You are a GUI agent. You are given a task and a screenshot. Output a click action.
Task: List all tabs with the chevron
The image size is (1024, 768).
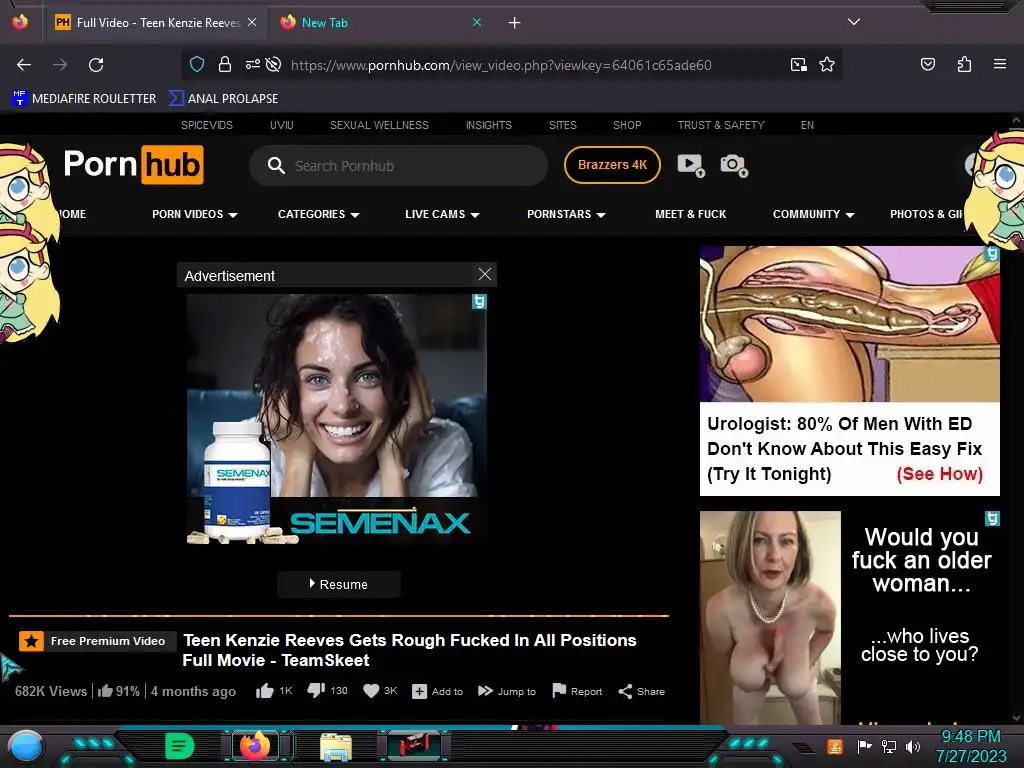(x=854, y=22)
